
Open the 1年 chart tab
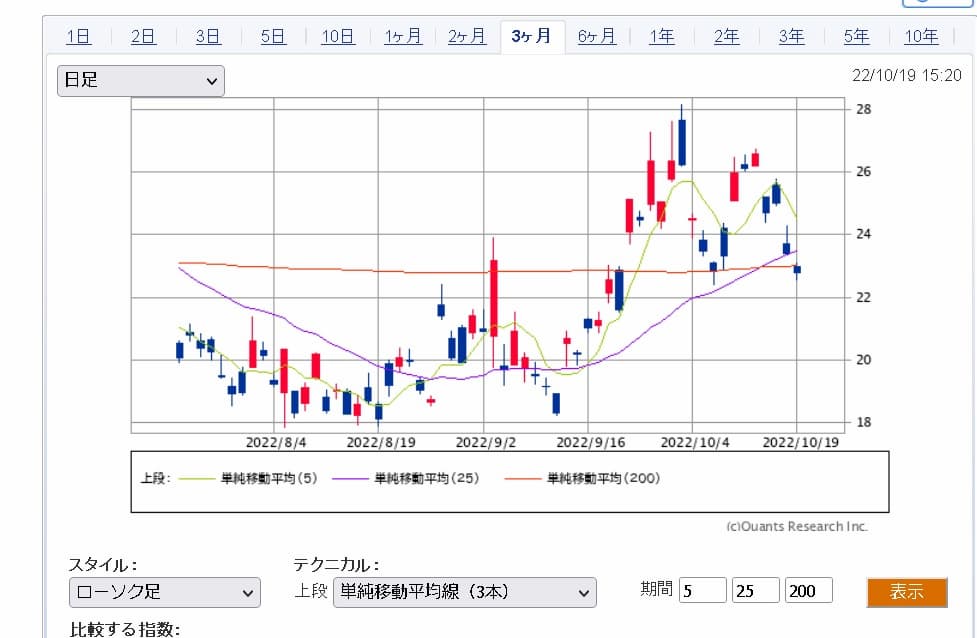coord(662,37)
